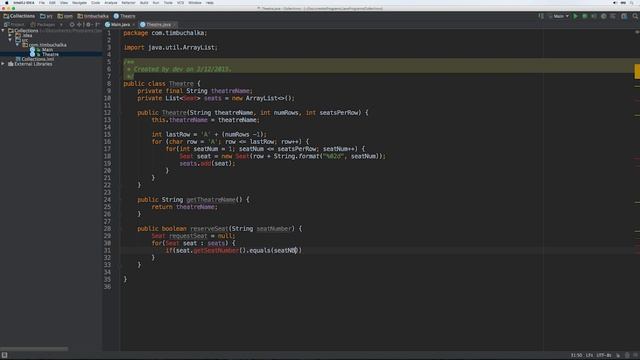Viewport: 640px width, 360px height.
Task: Click the Main class icon in project tree
Action: (33, 49)
